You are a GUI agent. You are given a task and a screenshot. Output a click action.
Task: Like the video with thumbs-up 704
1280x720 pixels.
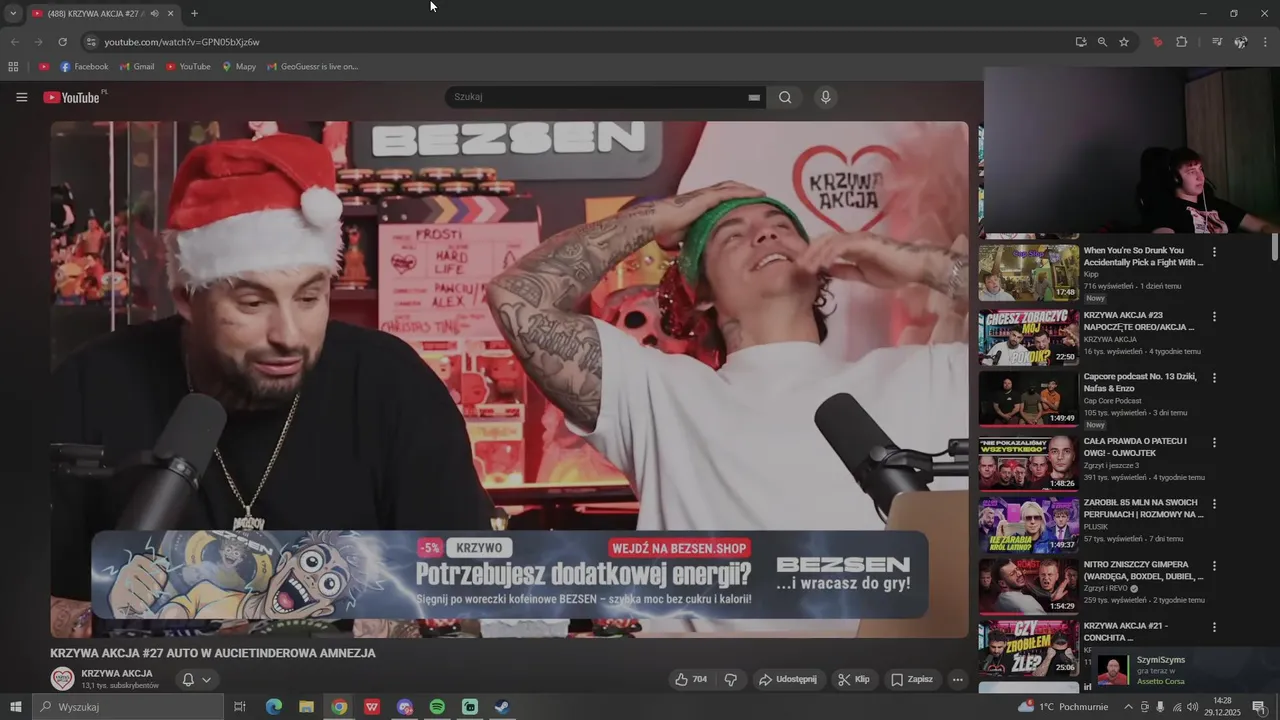pyautogui.click(x=691, y=679)
